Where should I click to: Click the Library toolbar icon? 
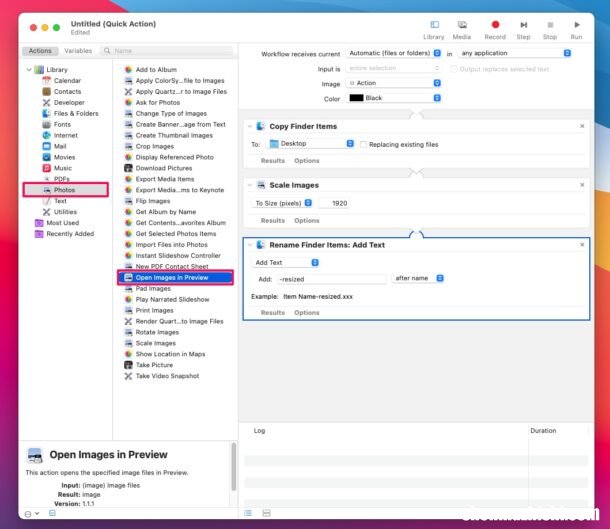(434, 25)
